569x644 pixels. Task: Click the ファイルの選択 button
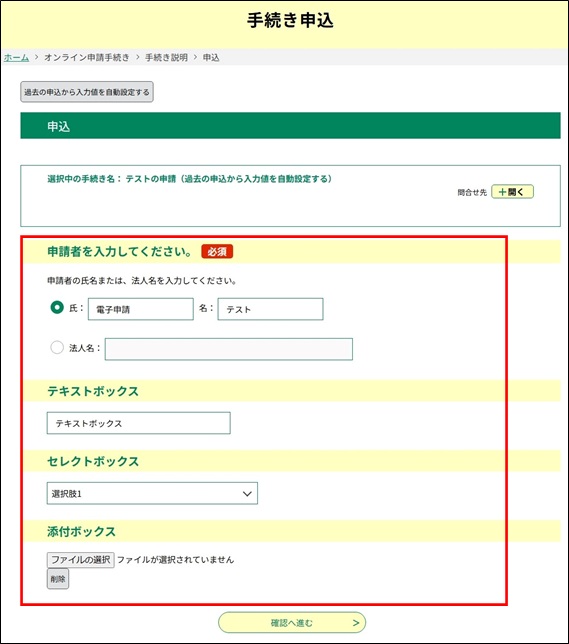point(81,559)
